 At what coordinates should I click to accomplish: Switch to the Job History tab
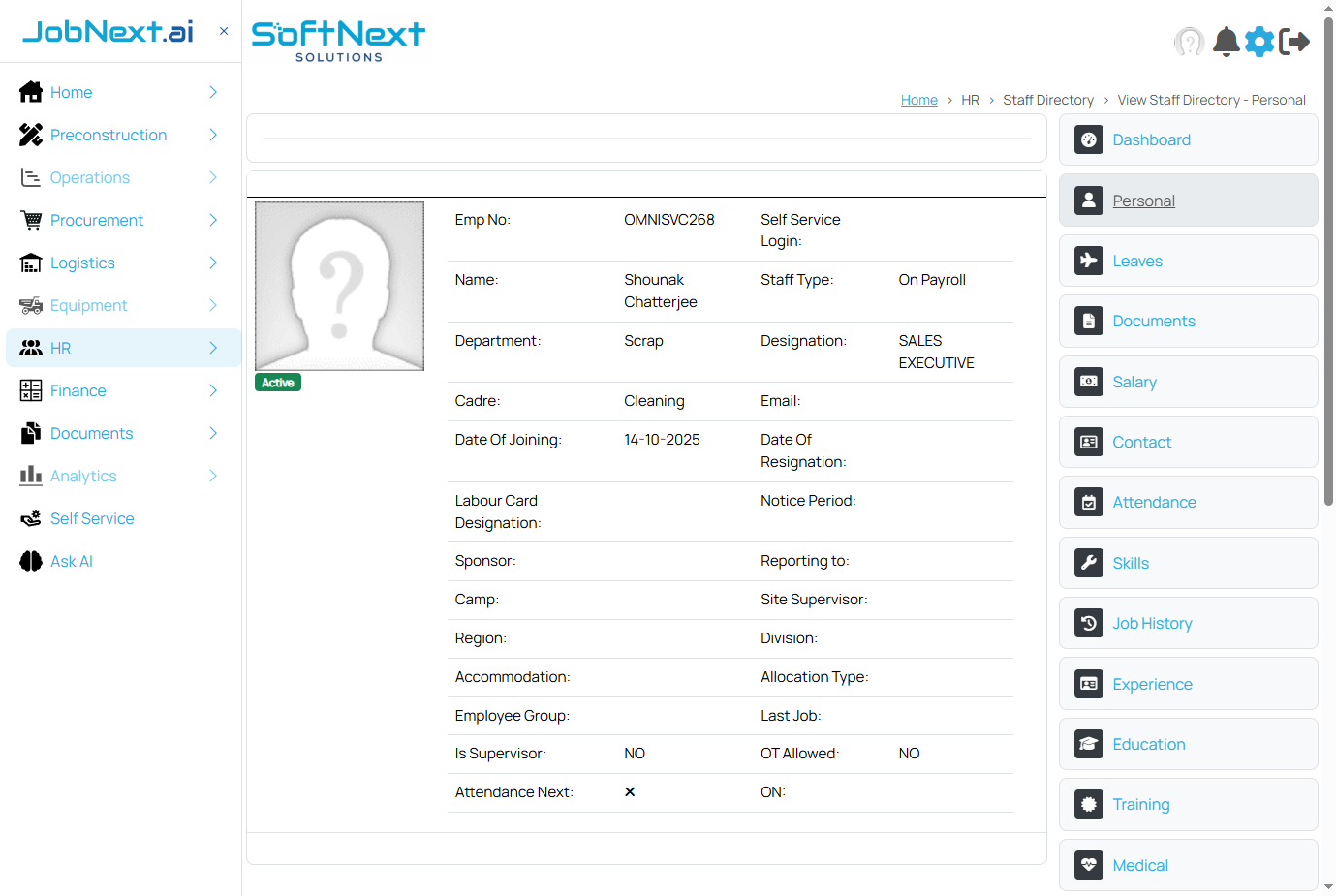(x=1153, y=623)
